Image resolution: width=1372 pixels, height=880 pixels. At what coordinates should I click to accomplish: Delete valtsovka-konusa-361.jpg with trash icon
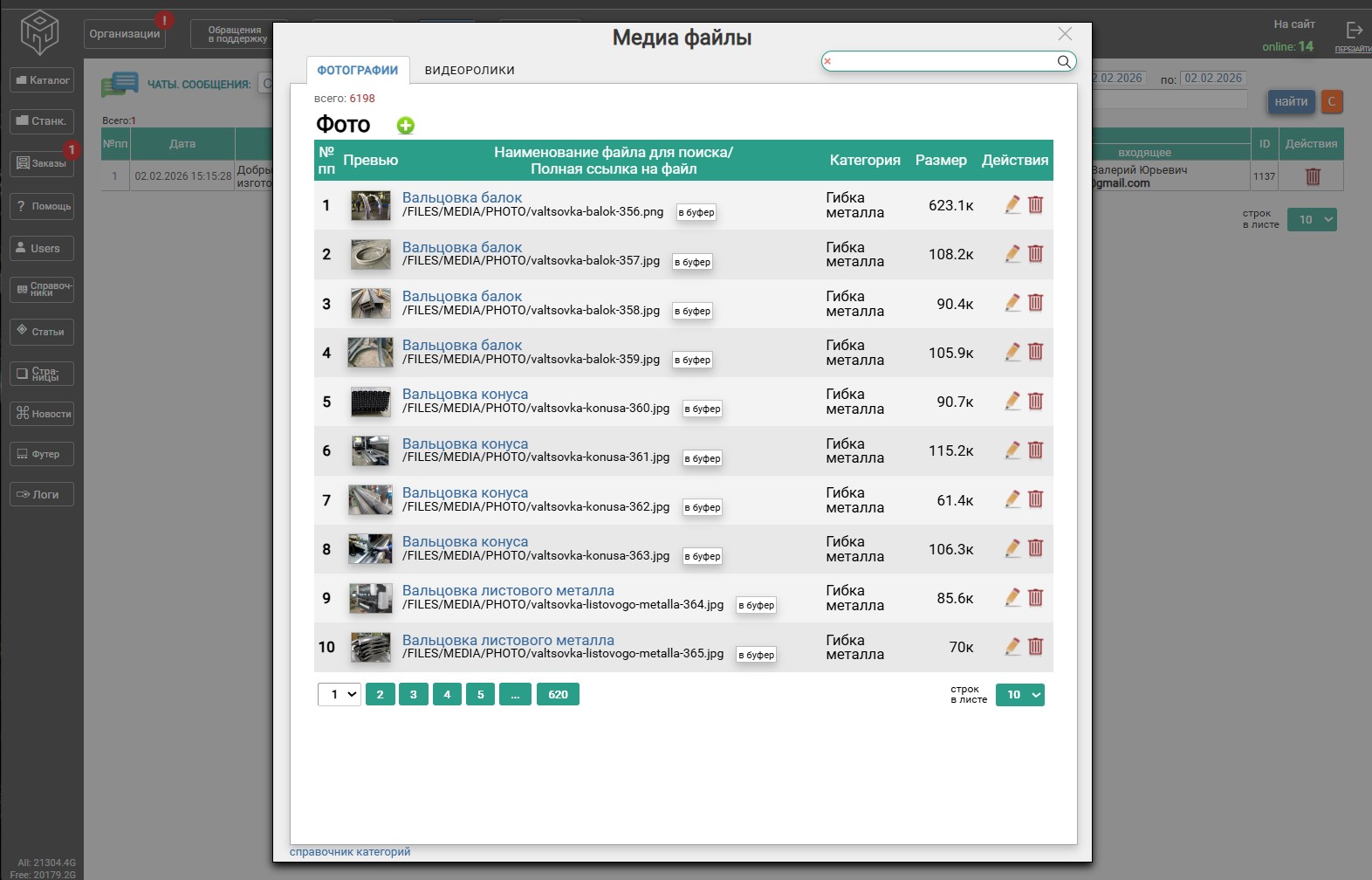[x=1036, y=450]
